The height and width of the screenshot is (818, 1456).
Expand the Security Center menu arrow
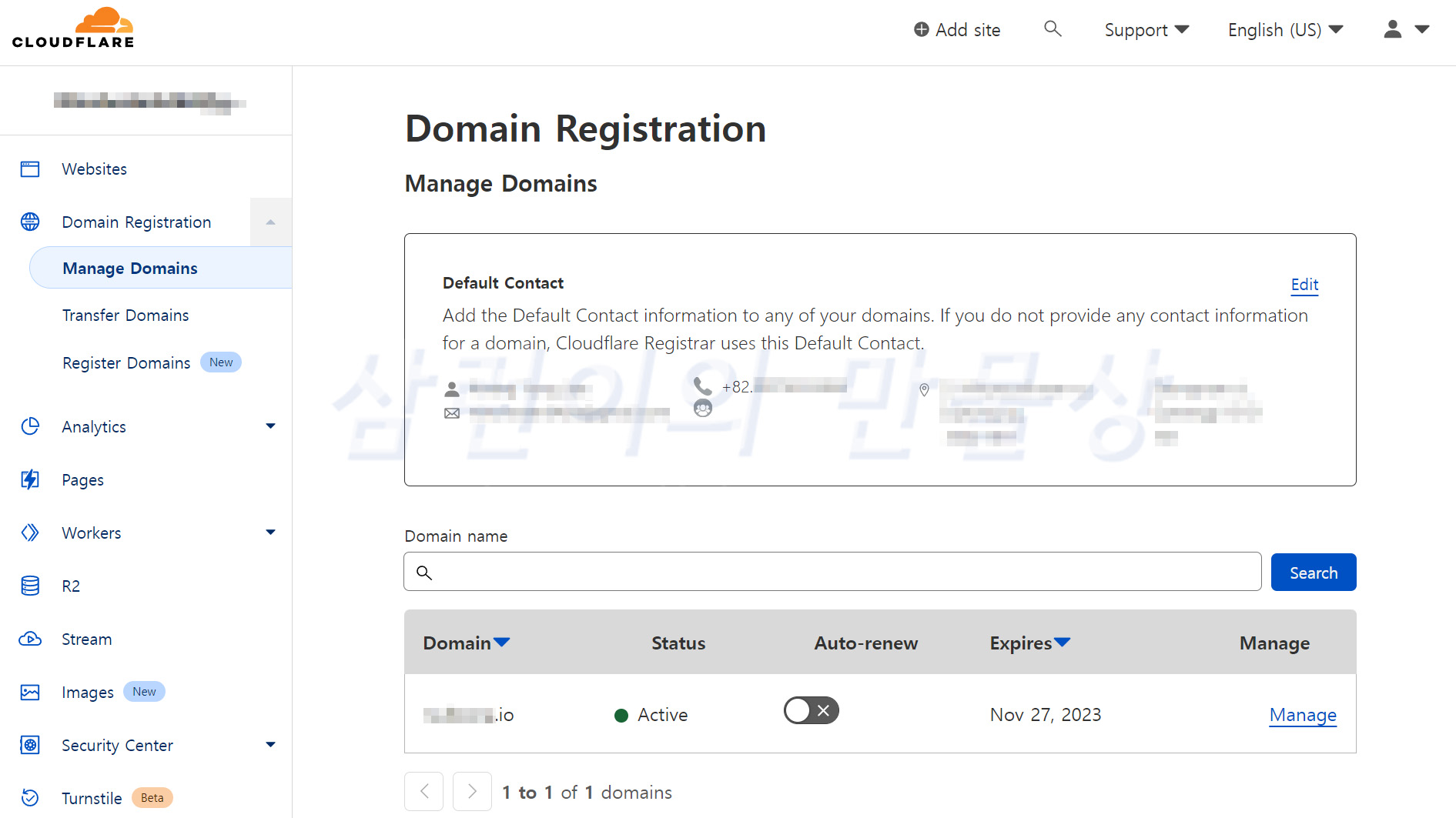point(270,745)
